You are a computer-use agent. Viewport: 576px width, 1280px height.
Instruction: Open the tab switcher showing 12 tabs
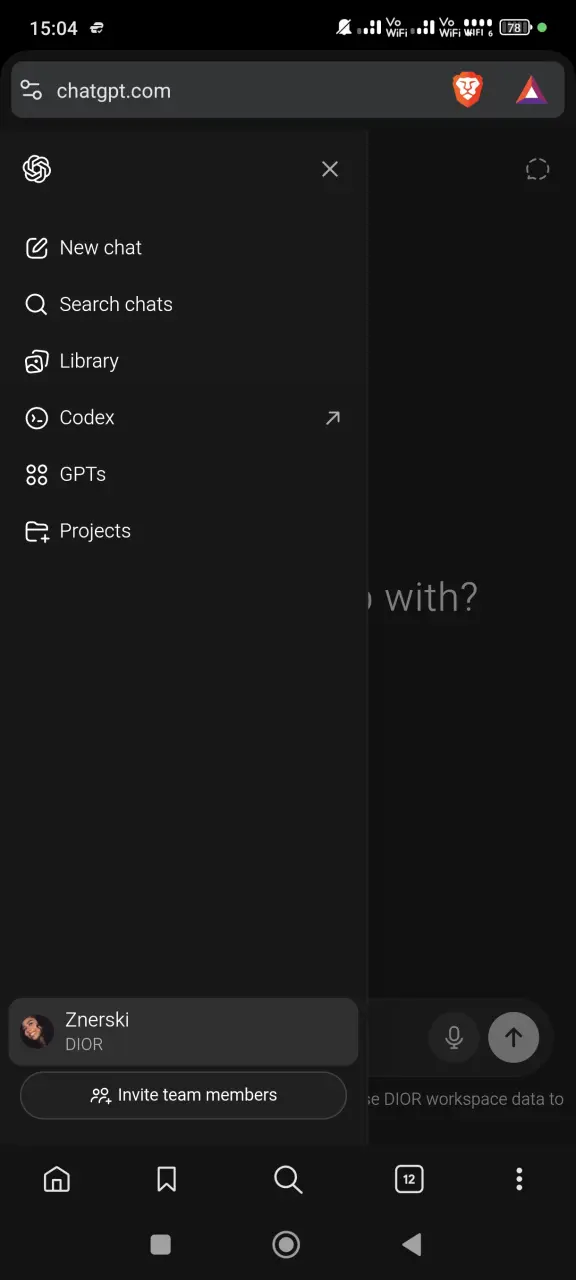(409, 1179)
